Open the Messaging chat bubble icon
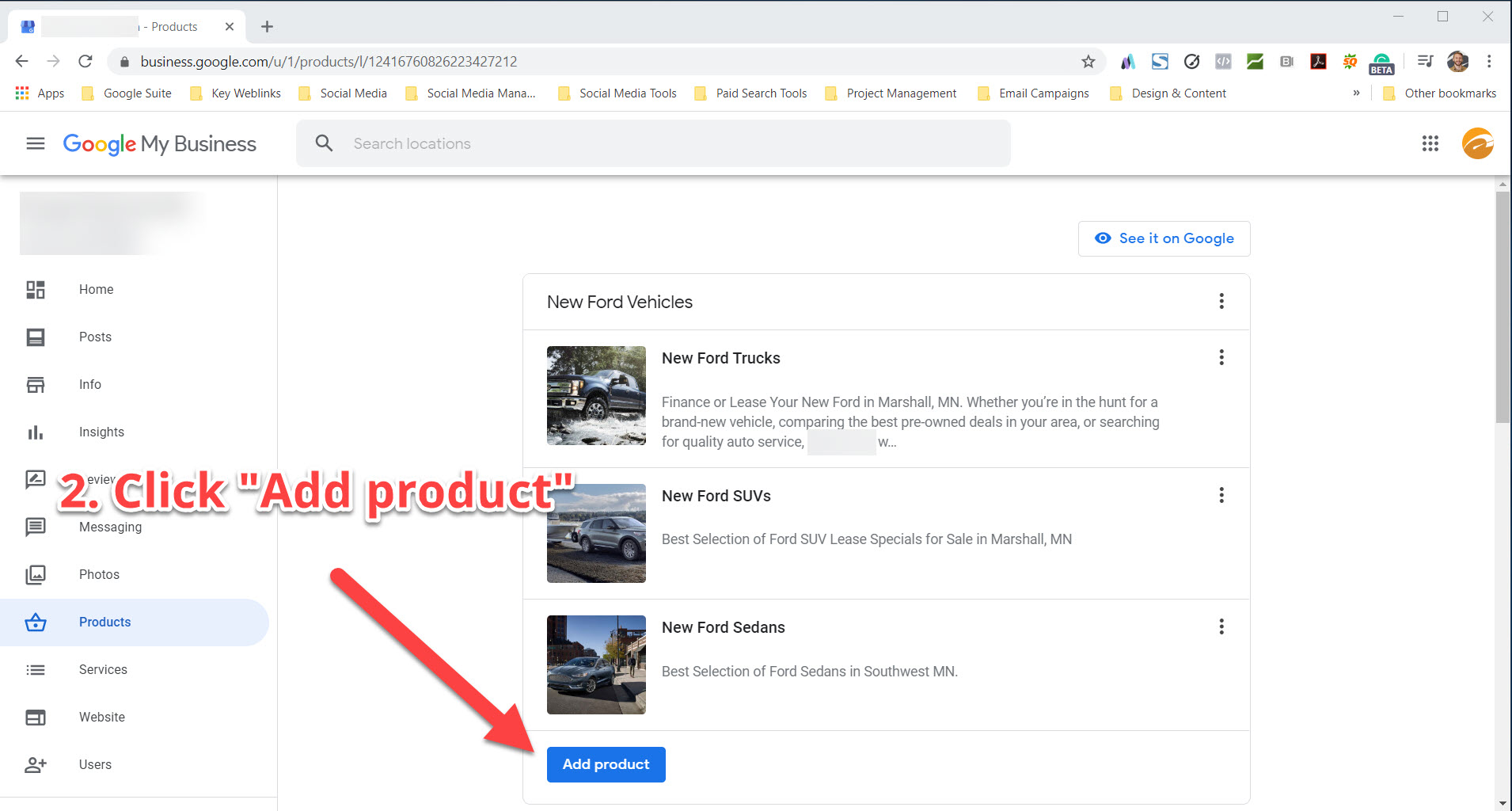Screen dimensions: 1512x811 pos(36,527)
